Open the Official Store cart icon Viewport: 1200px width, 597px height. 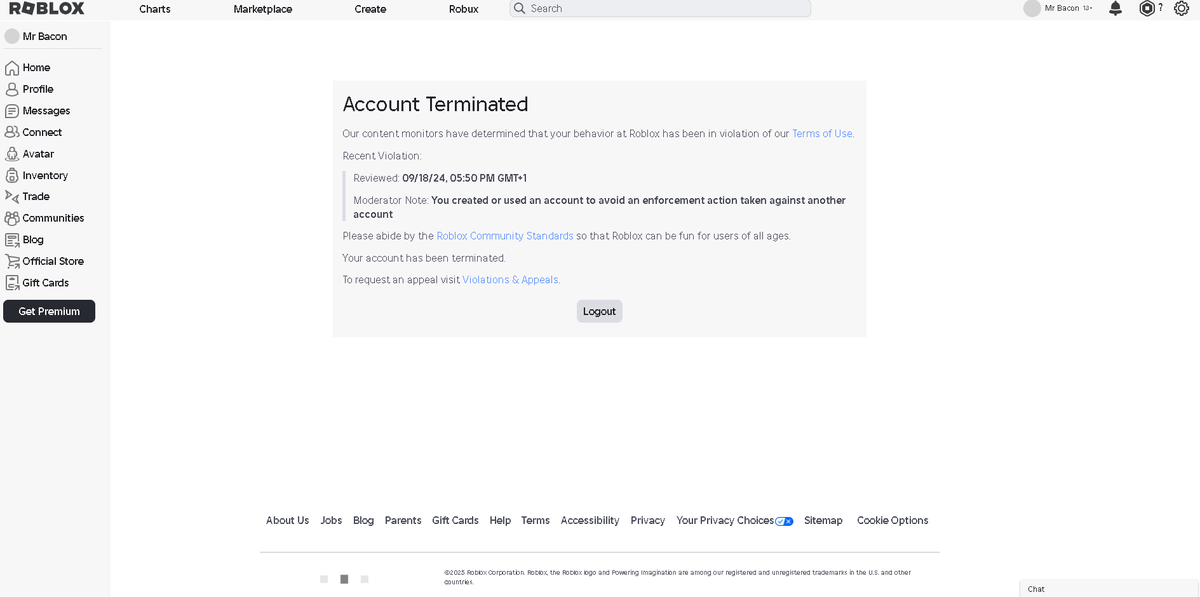pos(12,261)
